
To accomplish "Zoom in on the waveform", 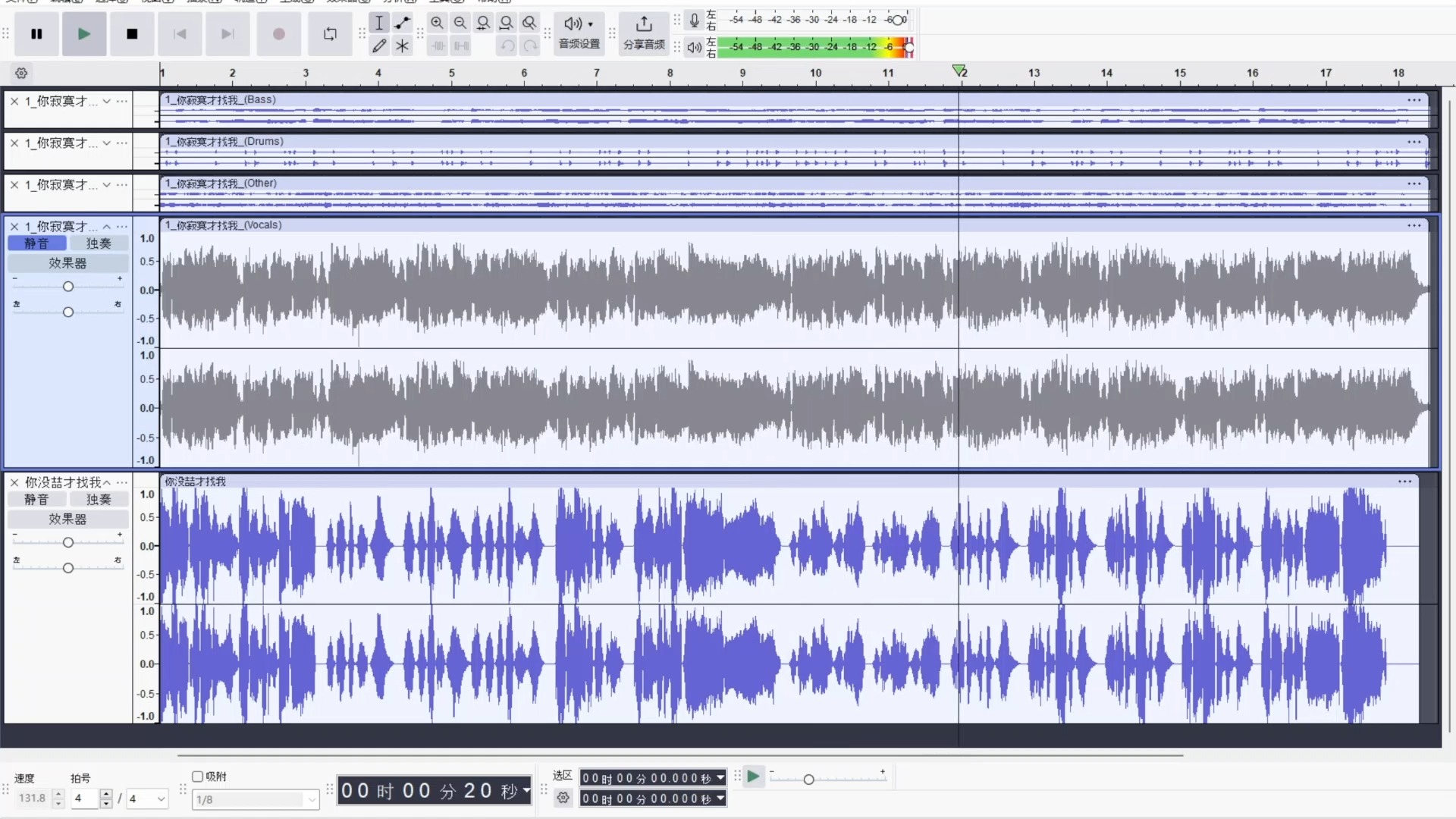I will (438, 23).
